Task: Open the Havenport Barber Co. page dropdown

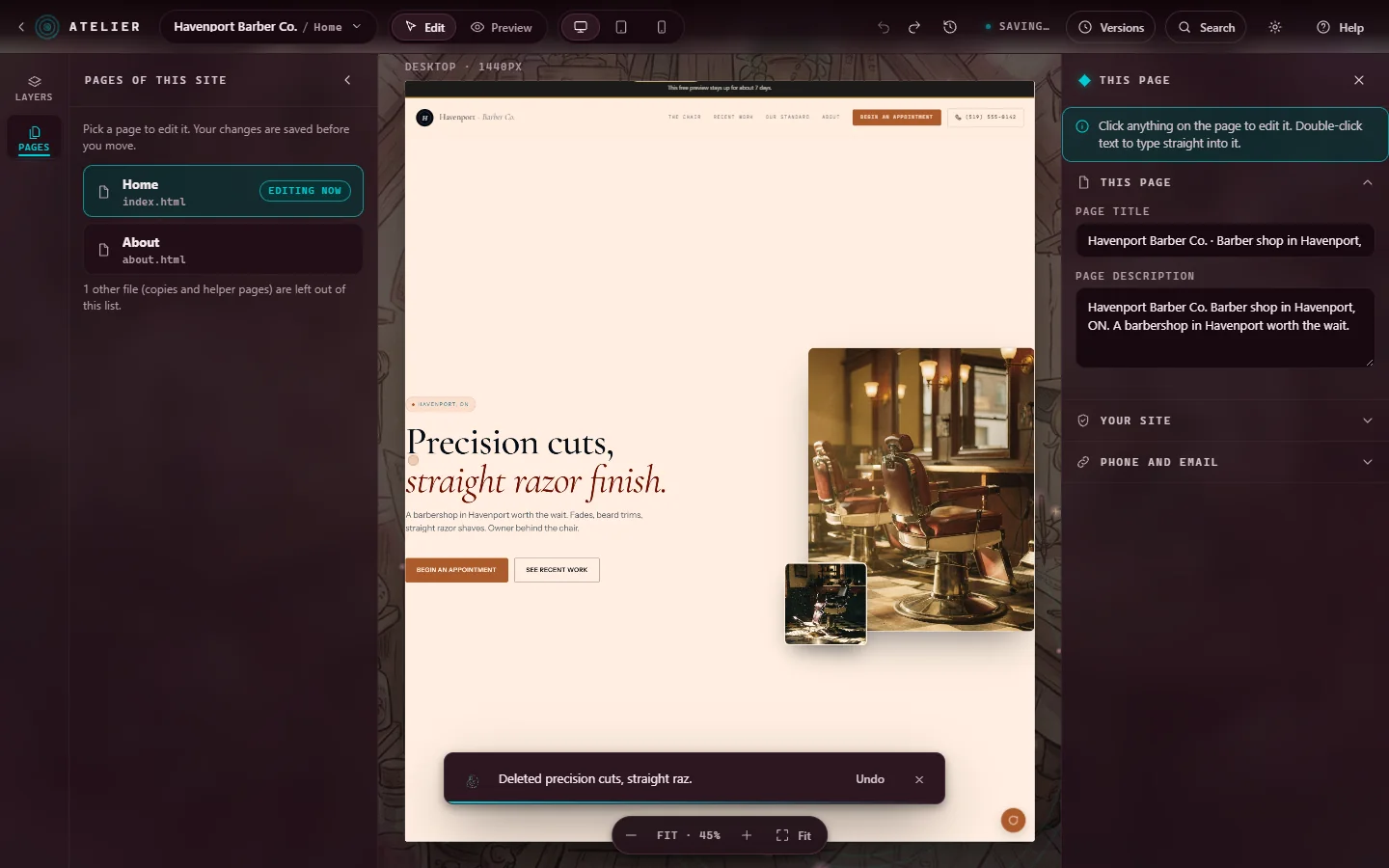Action: tap(268, 27)
